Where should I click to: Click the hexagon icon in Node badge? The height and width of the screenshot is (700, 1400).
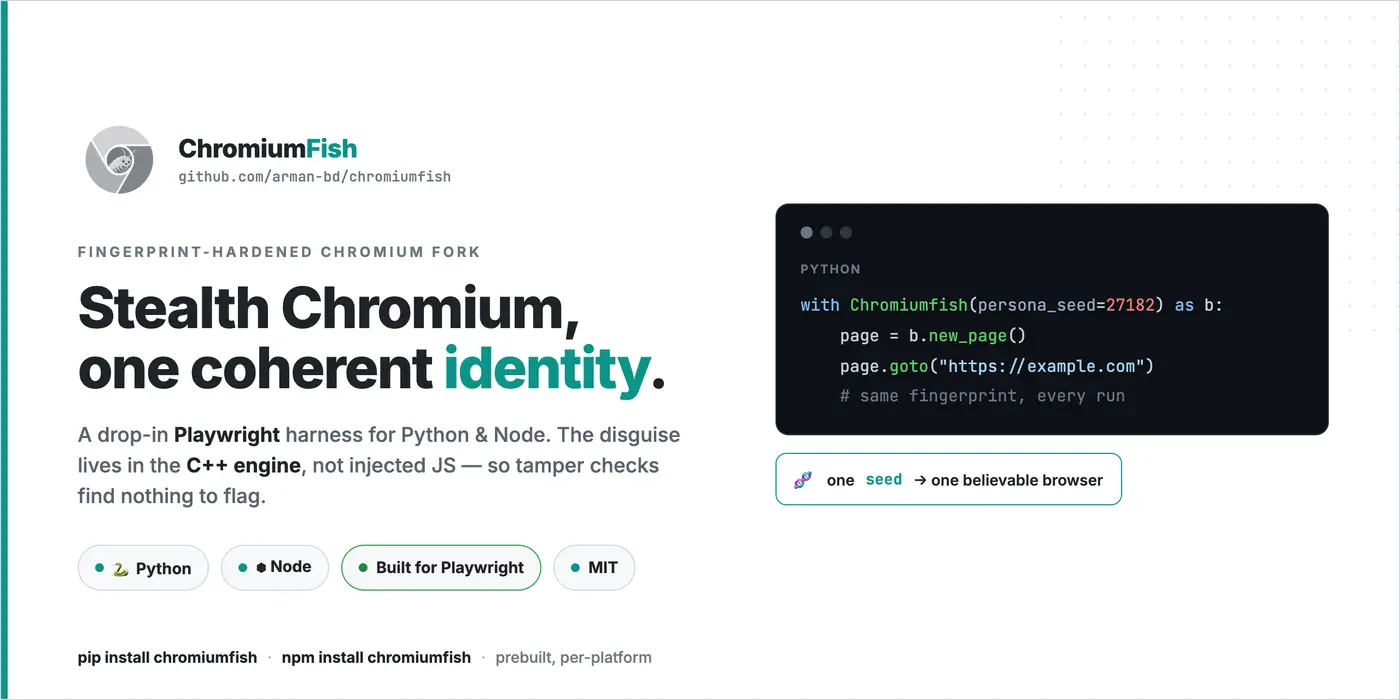click(x=261, y=567)
